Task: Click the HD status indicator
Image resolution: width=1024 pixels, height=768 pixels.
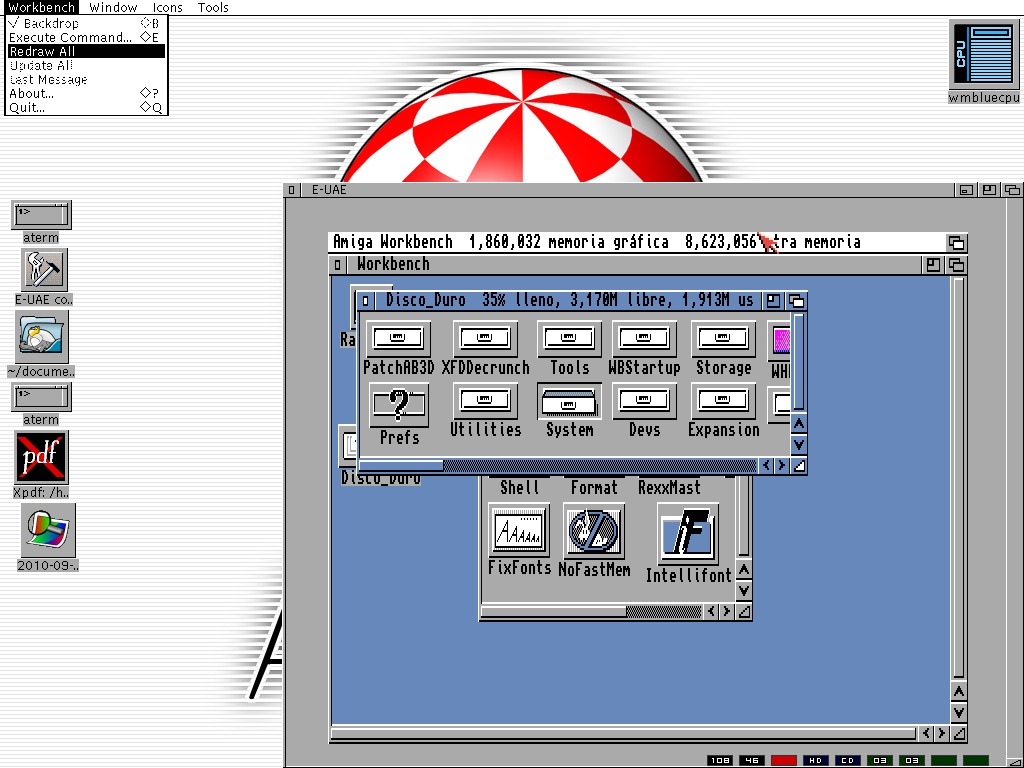Action: (x=816, y=760)
